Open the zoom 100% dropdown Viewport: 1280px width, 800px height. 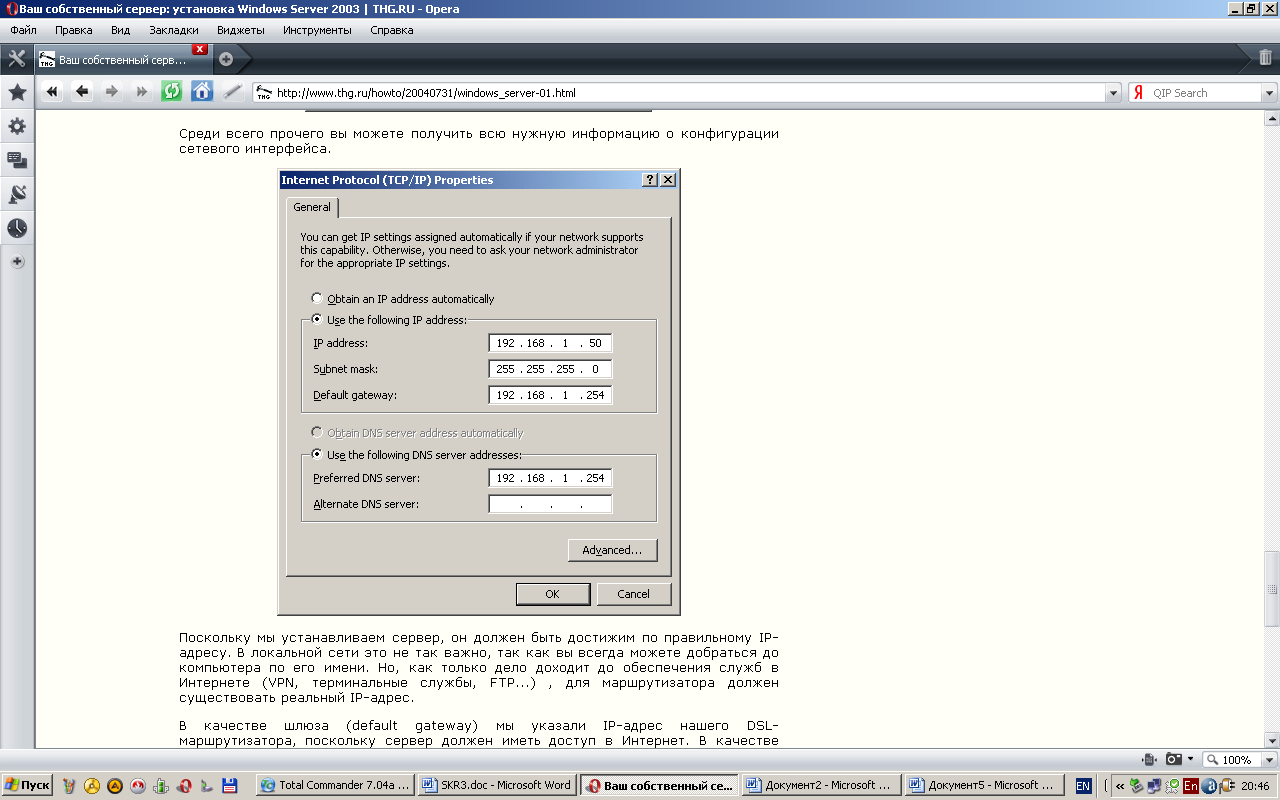point(1238,760)
